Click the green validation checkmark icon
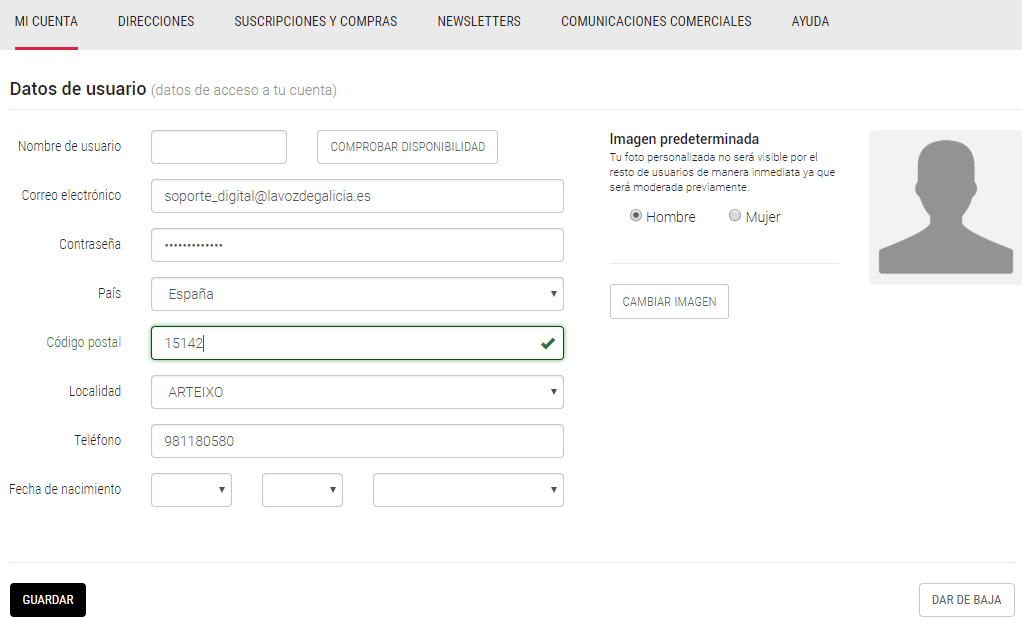Image resolution: width=1022 pixels, height=625 pixels. [x=548, y=343]
